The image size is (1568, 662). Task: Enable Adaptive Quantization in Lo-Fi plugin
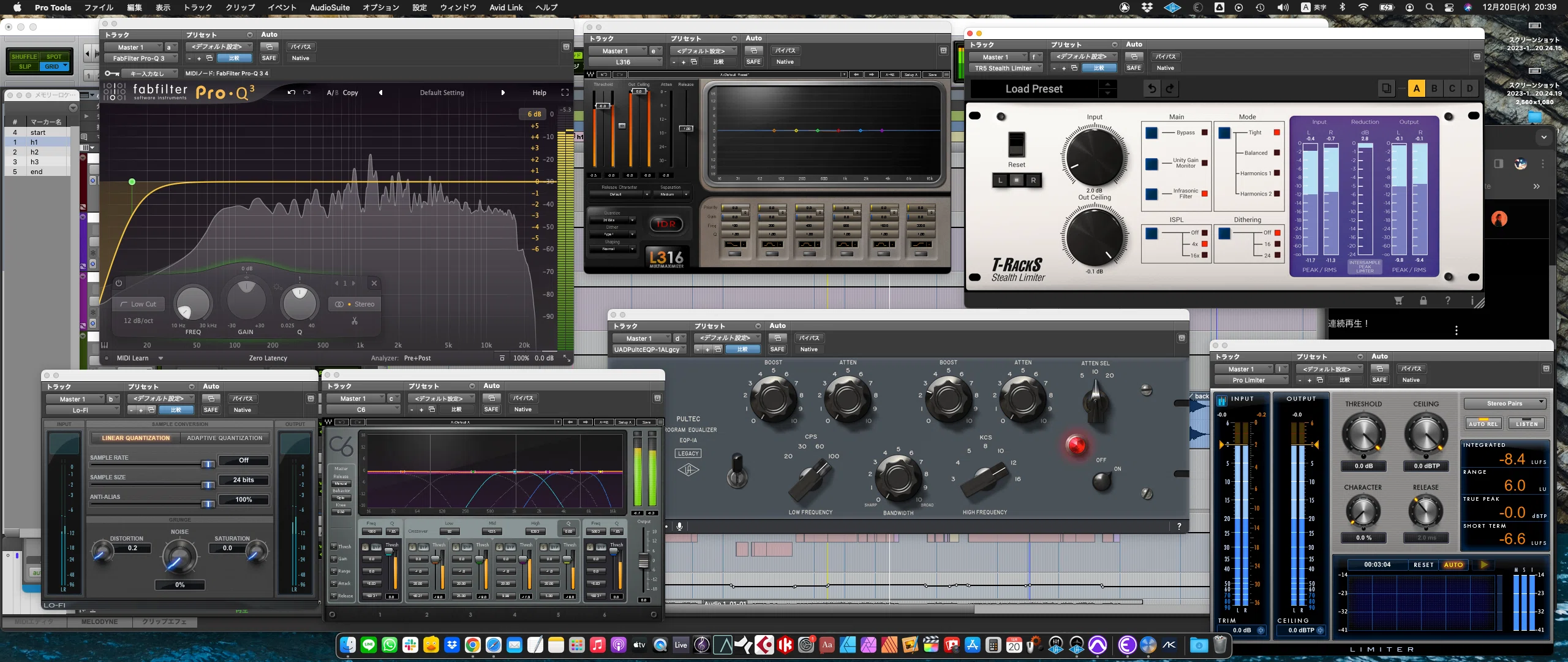[225, 438]
